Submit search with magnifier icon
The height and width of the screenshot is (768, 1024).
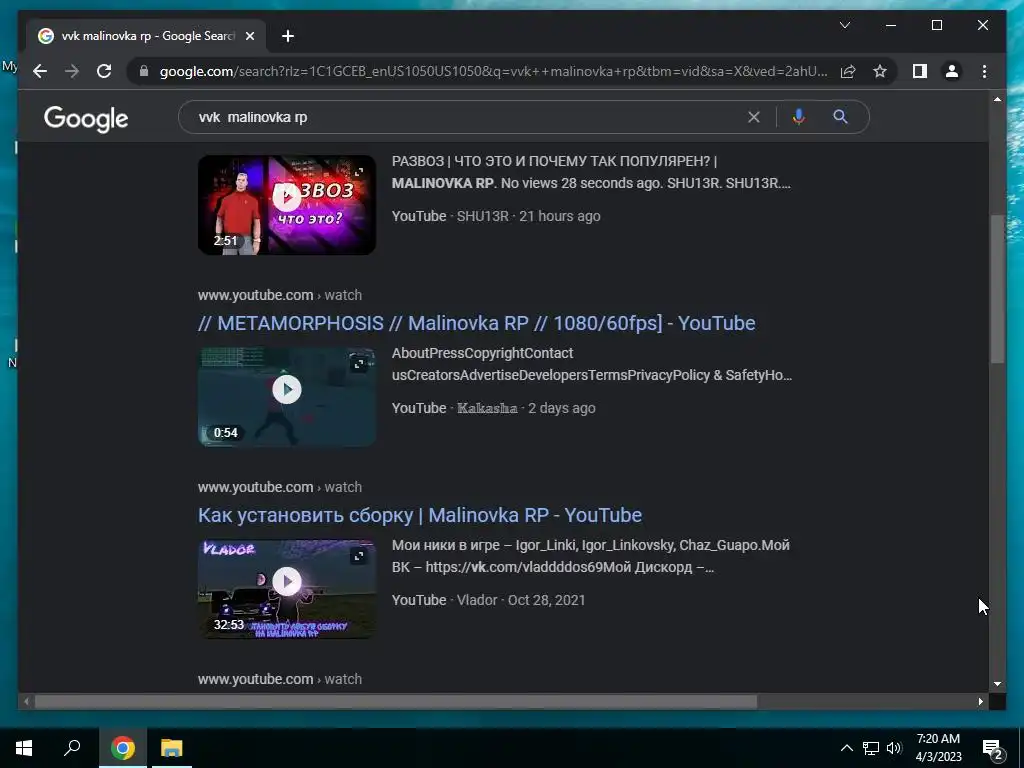[x=840, y=117]
